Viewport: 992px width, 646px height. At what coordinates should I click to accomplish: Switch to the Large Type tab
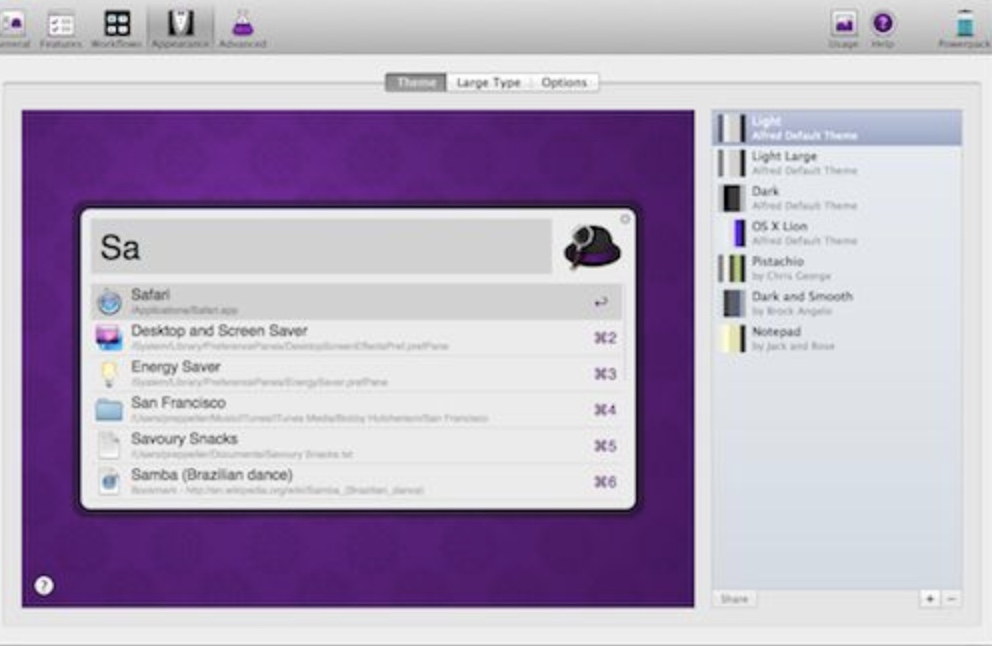click(x=488, y=82)
